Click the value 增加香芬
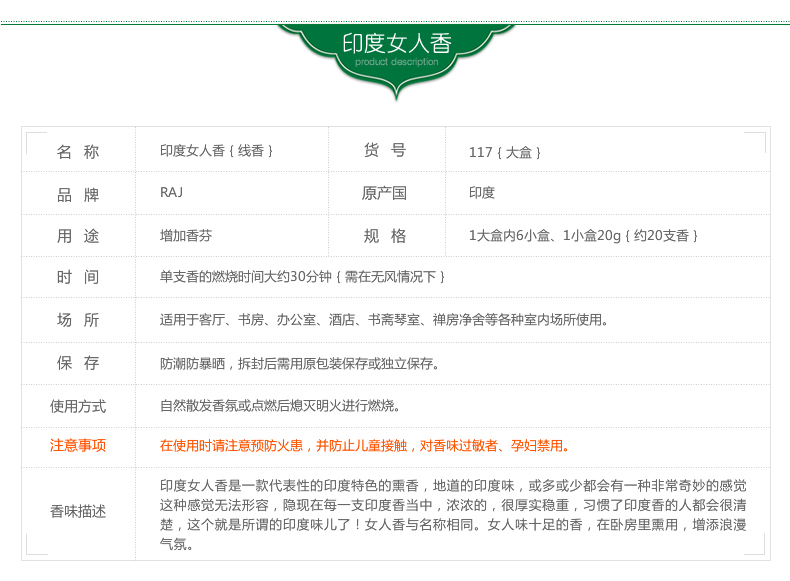 (x=186, y=235)
